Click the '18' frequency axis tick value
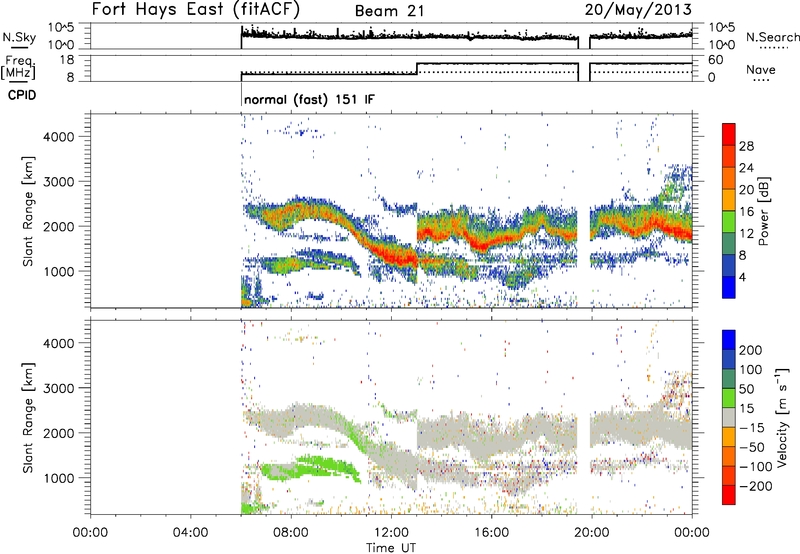Viewport: 800px width, 554px height. point(66,60)
